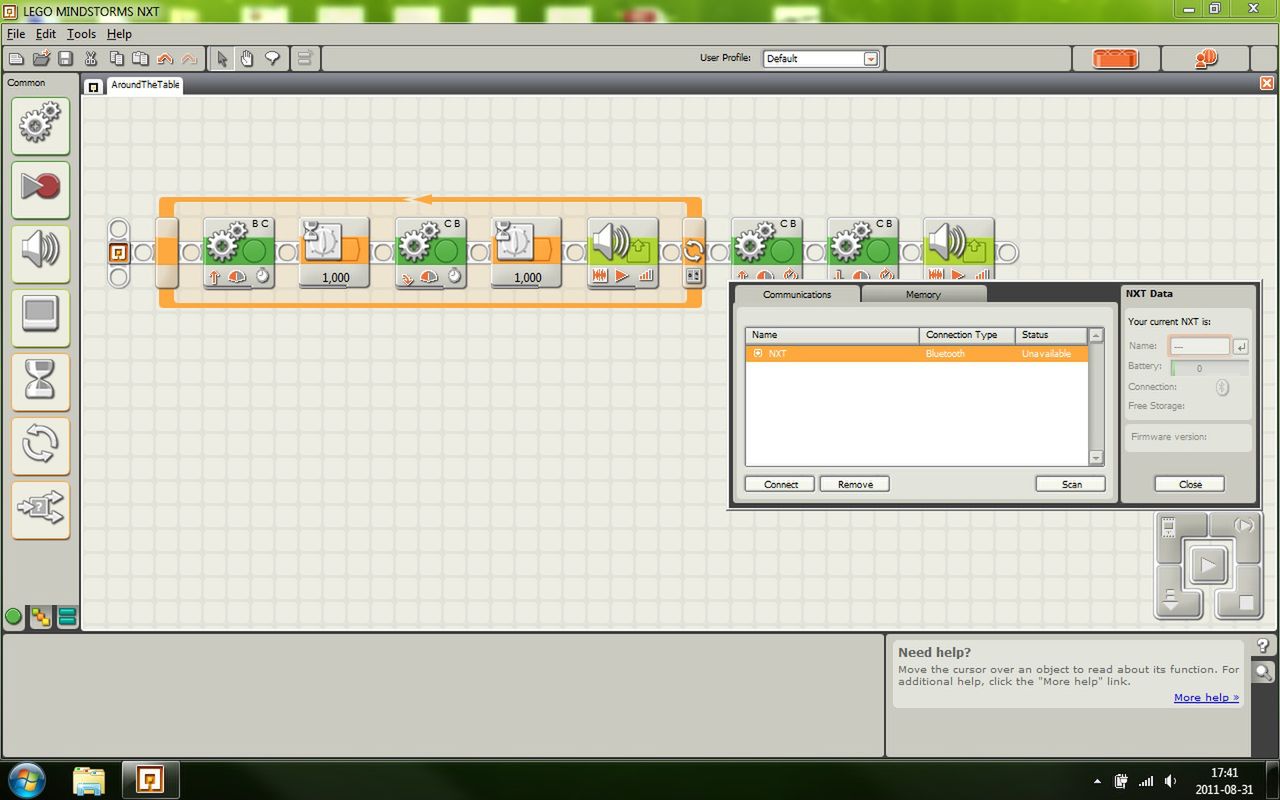Open the User Profile dropdown
The width and height of the screenshot is (1280, 800).
(x=870, y=59)
